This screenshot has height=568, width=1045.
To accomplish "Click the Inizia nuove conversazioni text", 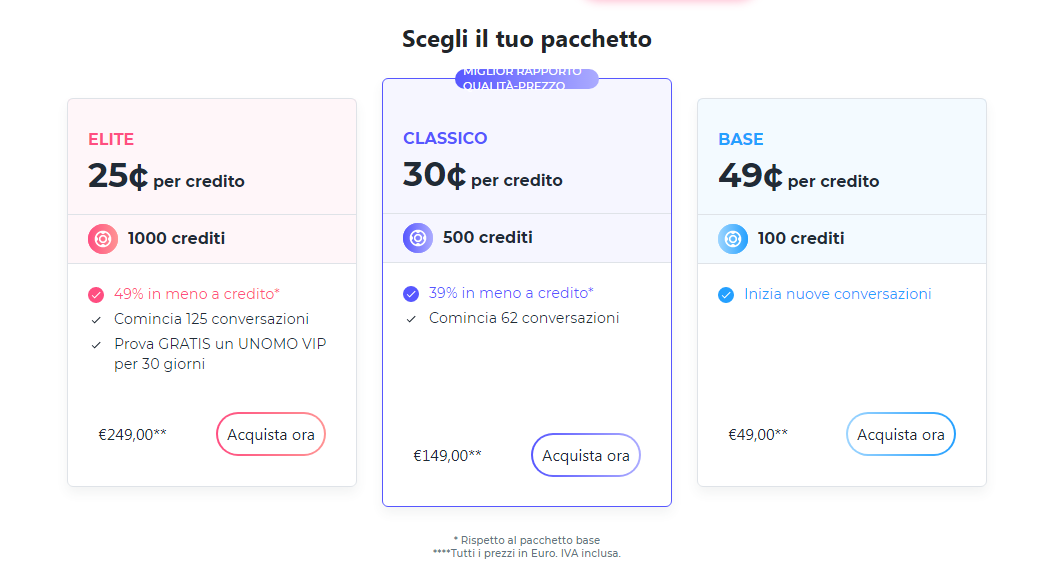I will pos(838,294).
